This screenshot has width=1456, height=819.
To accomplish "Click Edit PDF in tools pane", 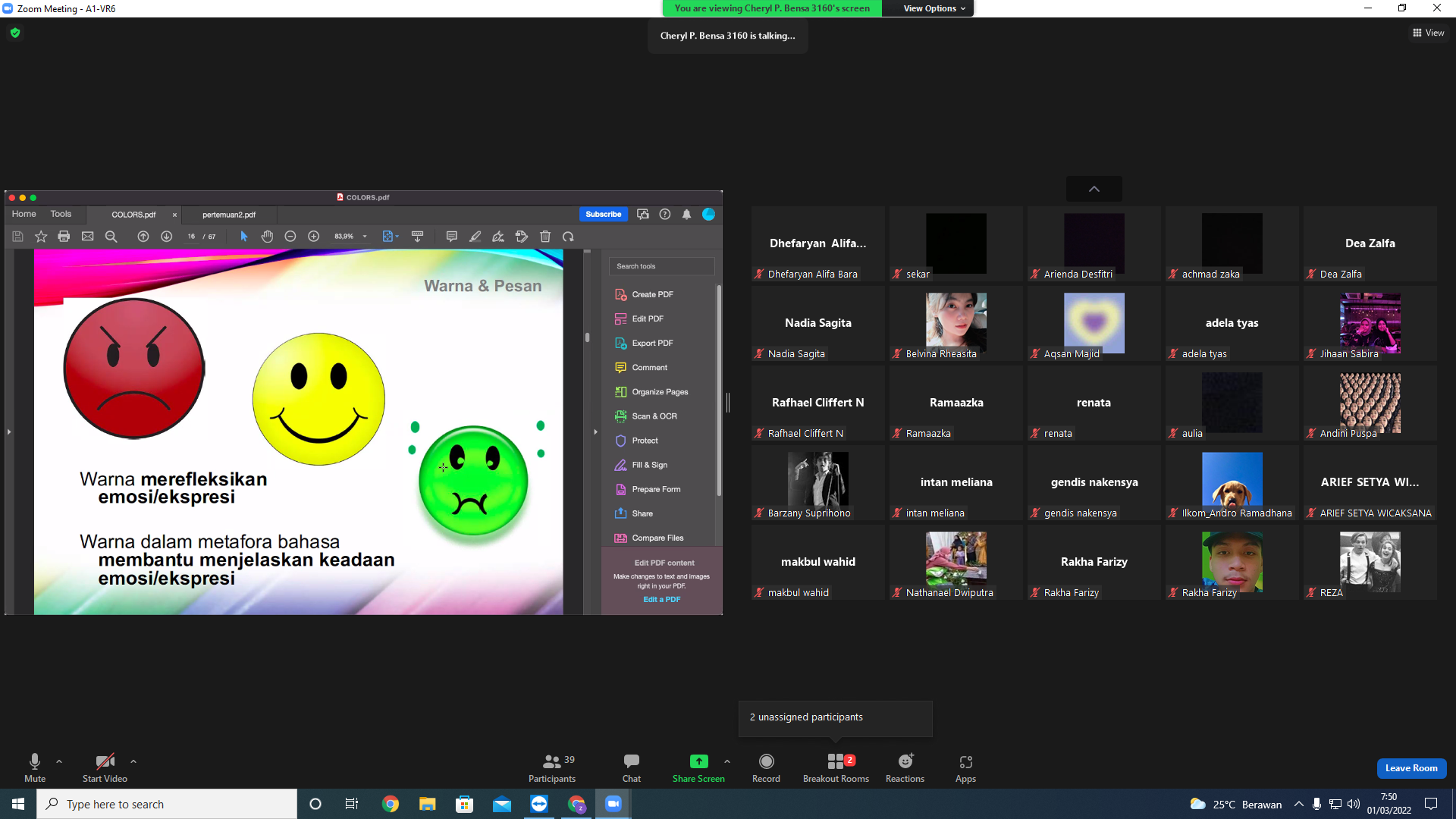I will tap(639, 318).
